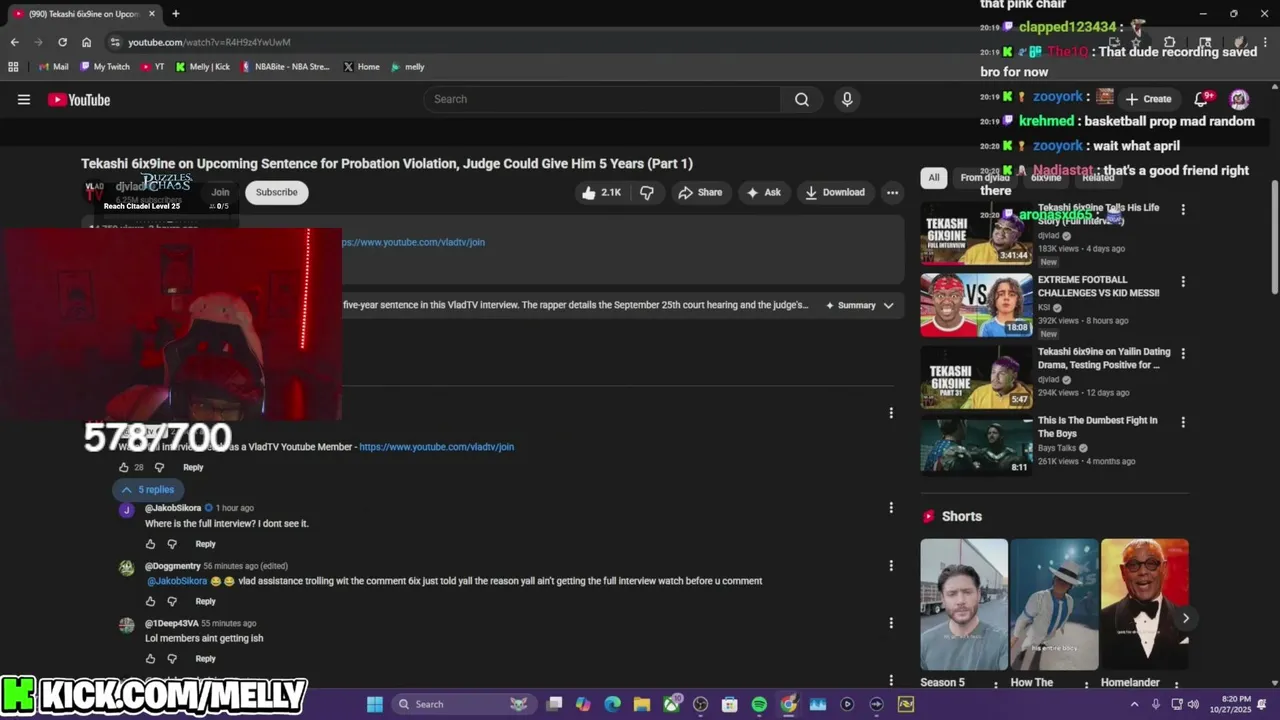Open Melly | Kick bookmark

pos(203,67)
